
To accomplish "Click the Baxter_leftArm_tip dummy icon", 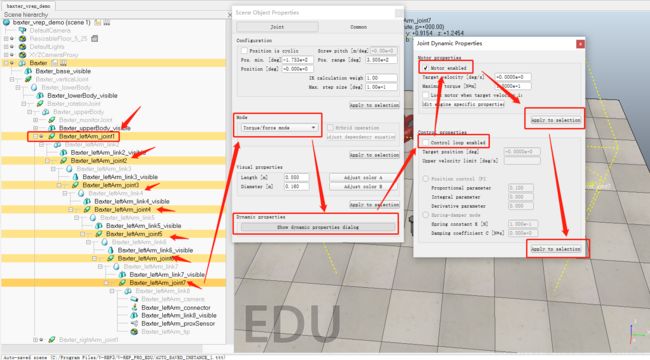I will coord(134,332).
